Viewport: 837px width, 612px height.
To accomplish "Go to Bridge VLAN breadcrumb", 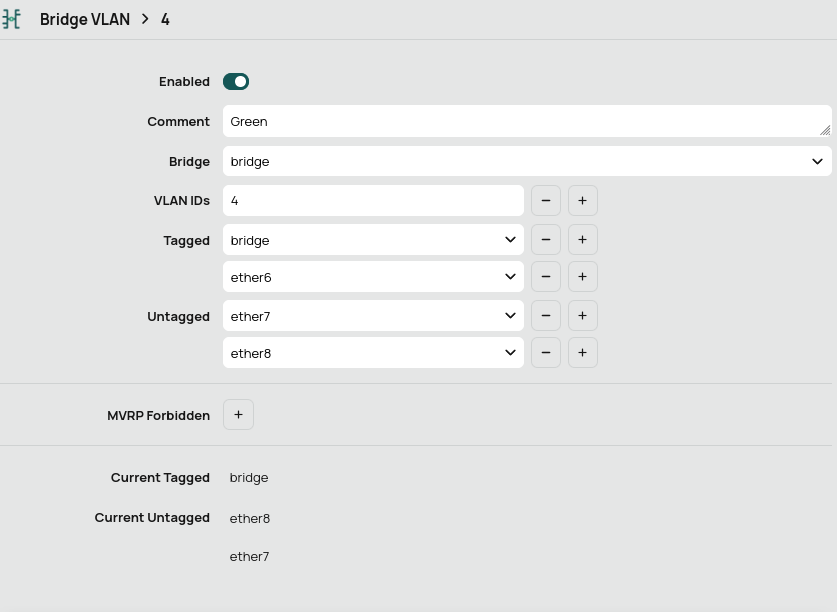I will pos(85,19).
